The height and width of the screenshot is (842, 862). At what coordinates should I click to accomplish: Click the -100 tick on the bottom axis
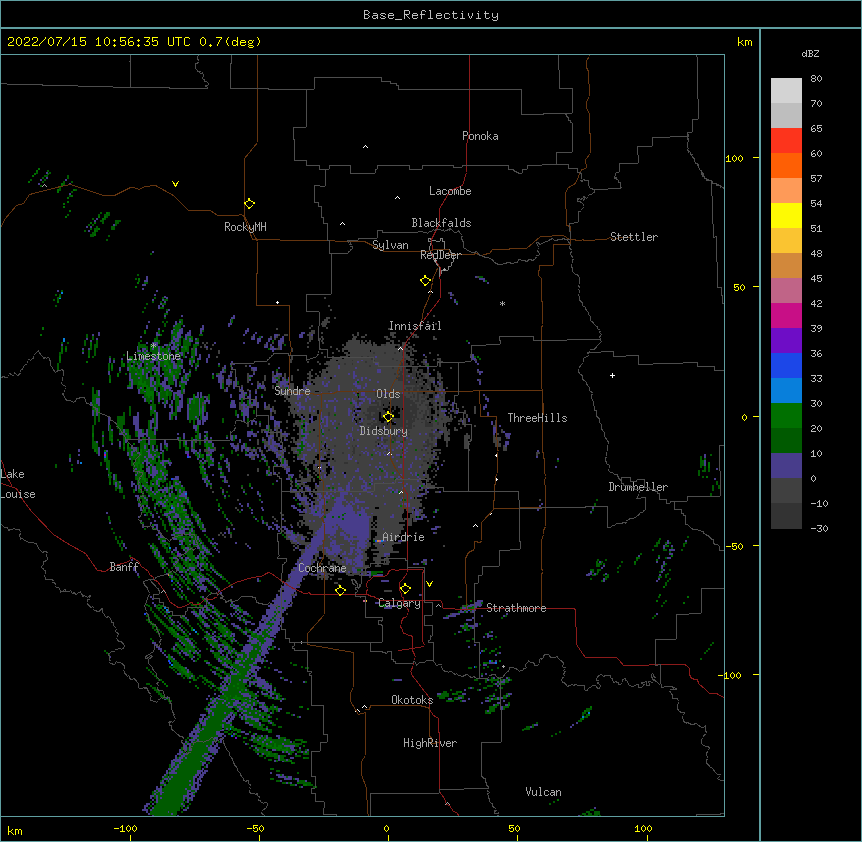tap(125, 828)
